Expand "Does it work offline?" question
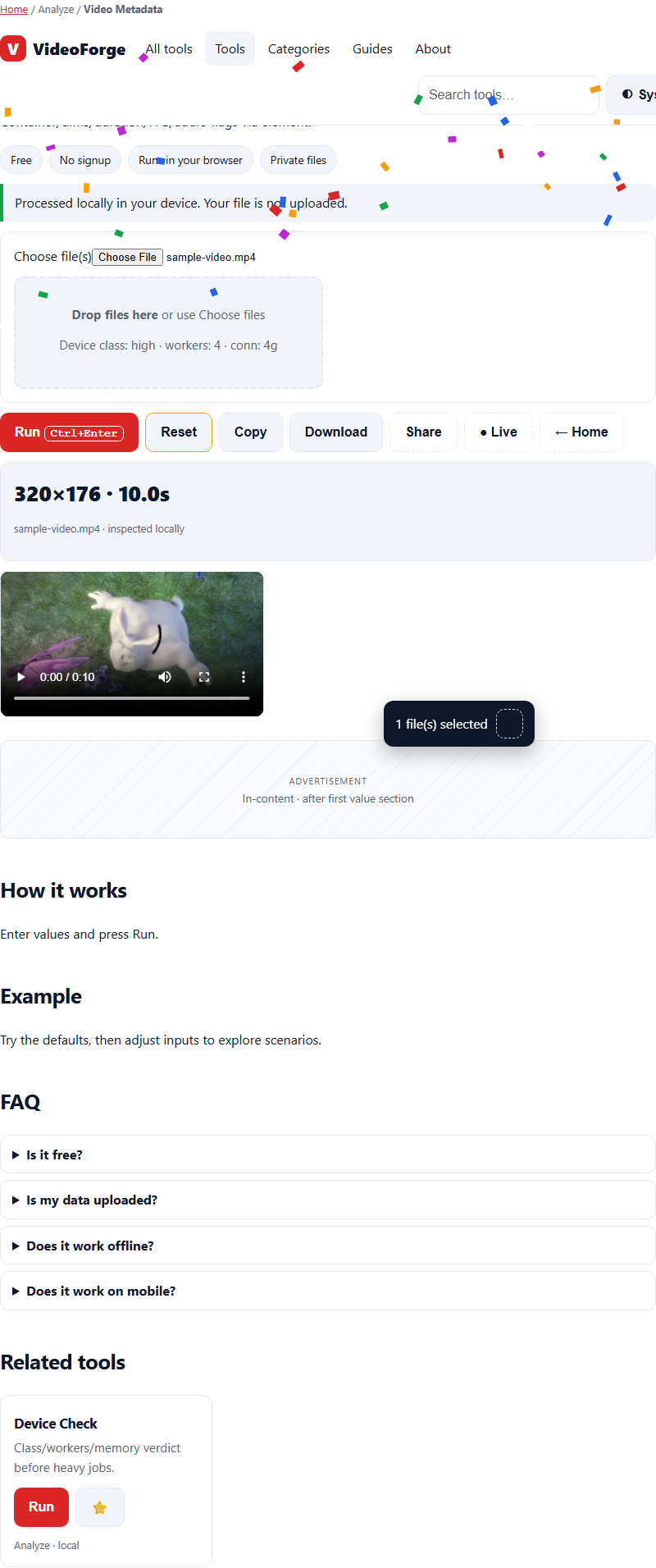656x1568 pixels. (328, 1246)
